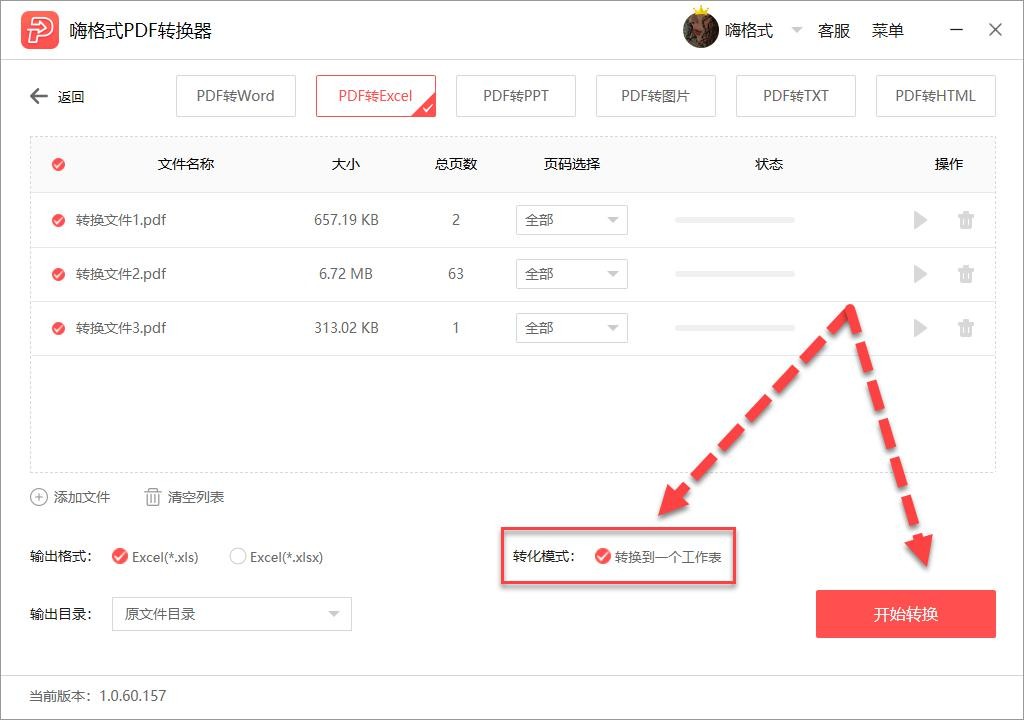Screen dimensions: 1024x720
Task: Click size value 313.02 KB
Action: point(346,328)
